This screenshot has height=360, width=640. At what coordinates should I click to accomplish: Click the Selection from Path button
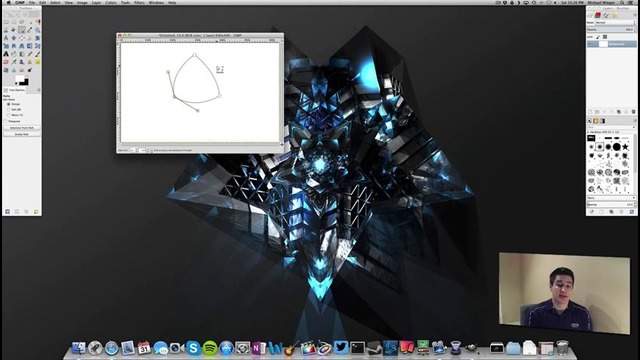click(22, 128)
